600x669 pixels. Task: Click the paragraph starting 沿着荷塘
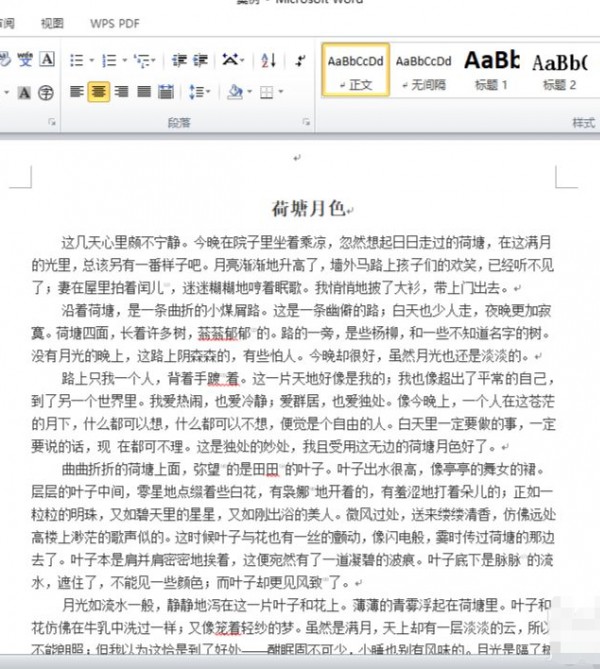(293, 333)
